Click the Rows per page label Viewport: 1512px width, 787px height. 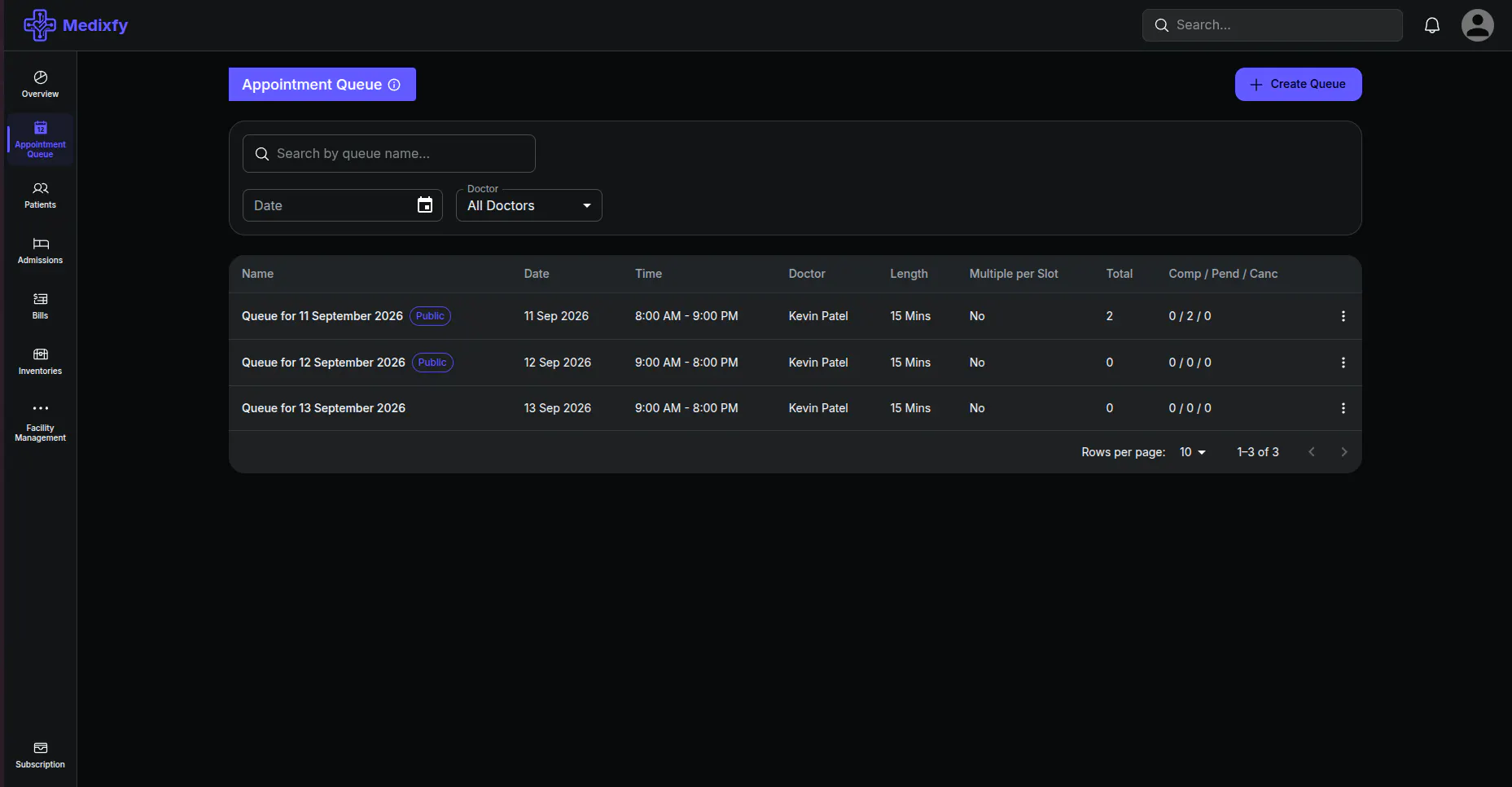(x=1123, y=452)
